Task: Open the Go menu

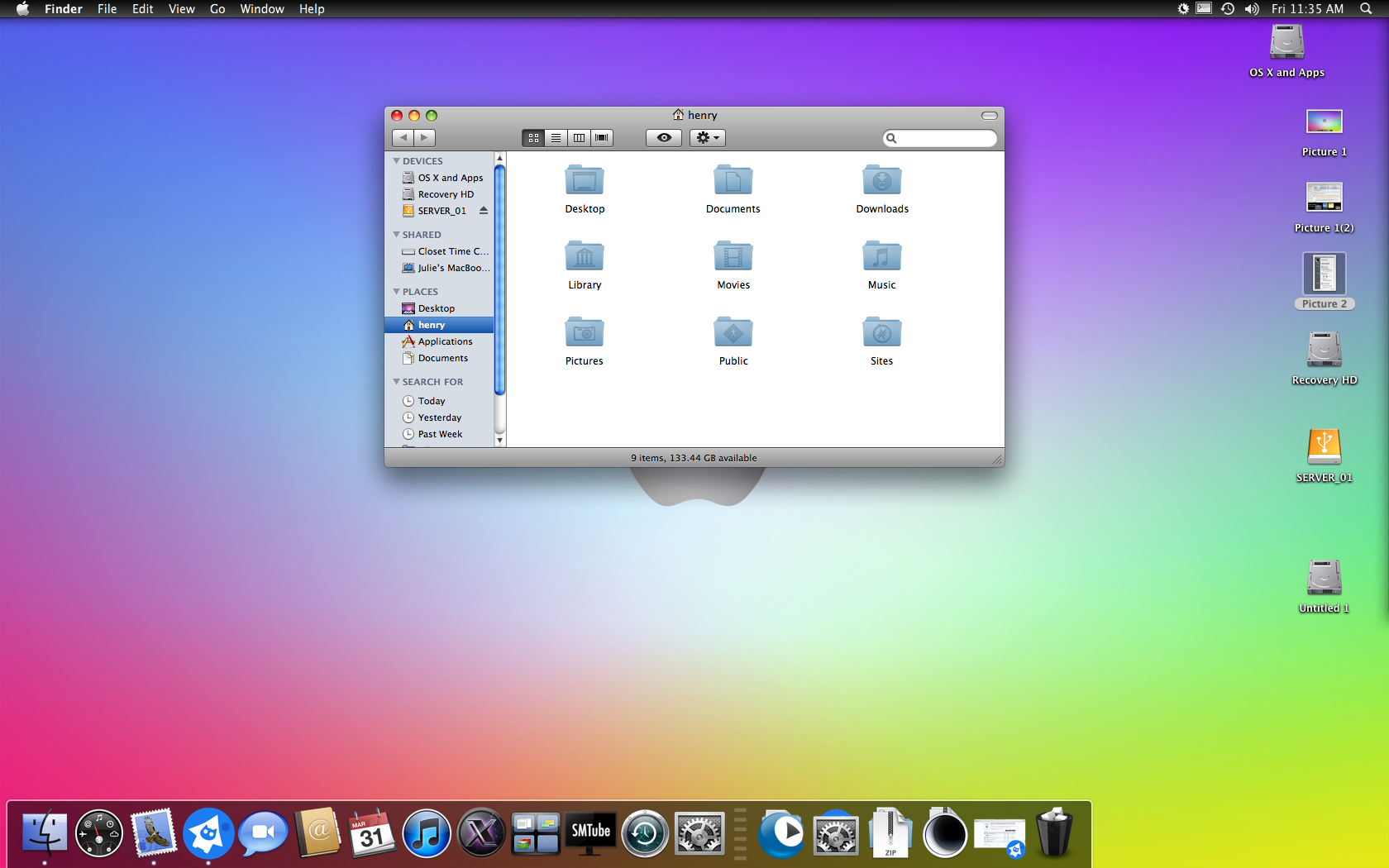Action: [x=217, y=9]
